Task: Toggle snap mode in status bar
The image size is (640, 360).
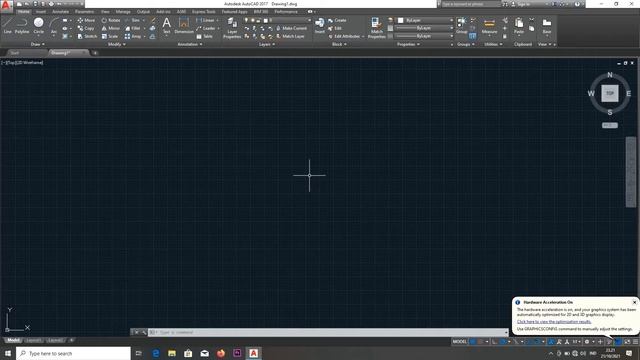Action: click(480, 342)
